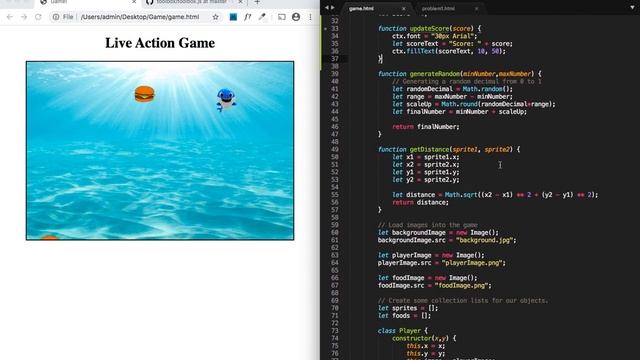This screenshot has height=360, width=640.
Task: Click the editor previous-tab left arrow
Action: 327,7
